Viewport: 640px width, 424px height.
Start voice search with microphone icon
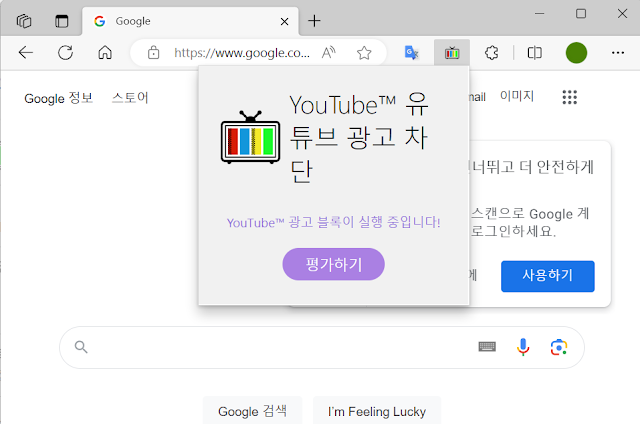[523, 347]
